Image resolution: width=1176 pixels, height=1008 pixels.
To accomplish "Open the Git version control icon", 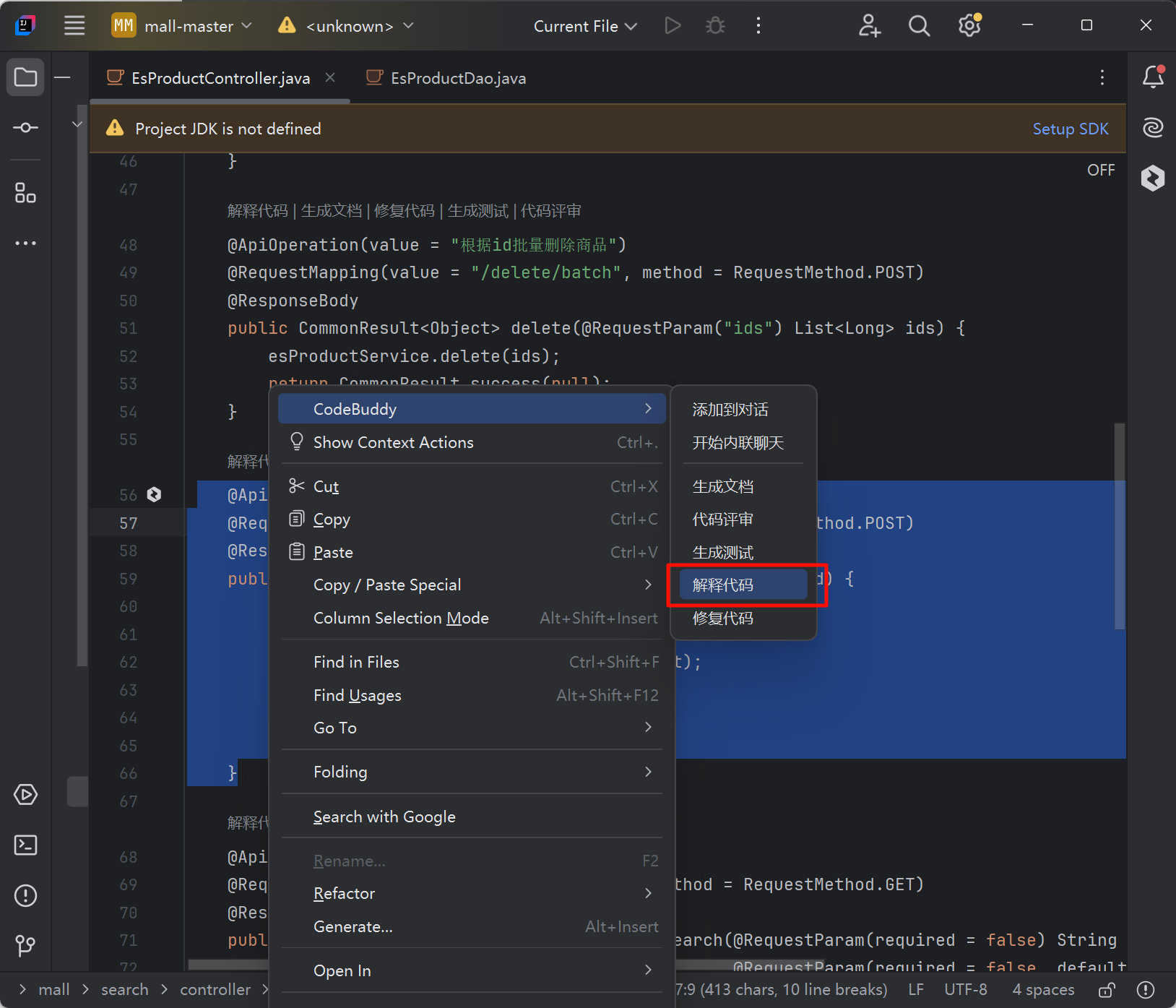I will coord(25,945).
